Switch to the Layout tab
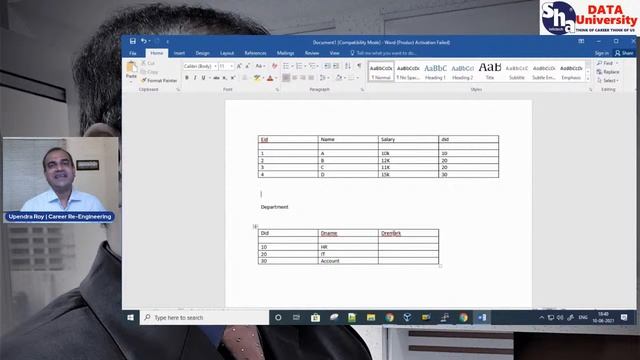Viewport: 640px width, 360px height. tap(227, 53)
